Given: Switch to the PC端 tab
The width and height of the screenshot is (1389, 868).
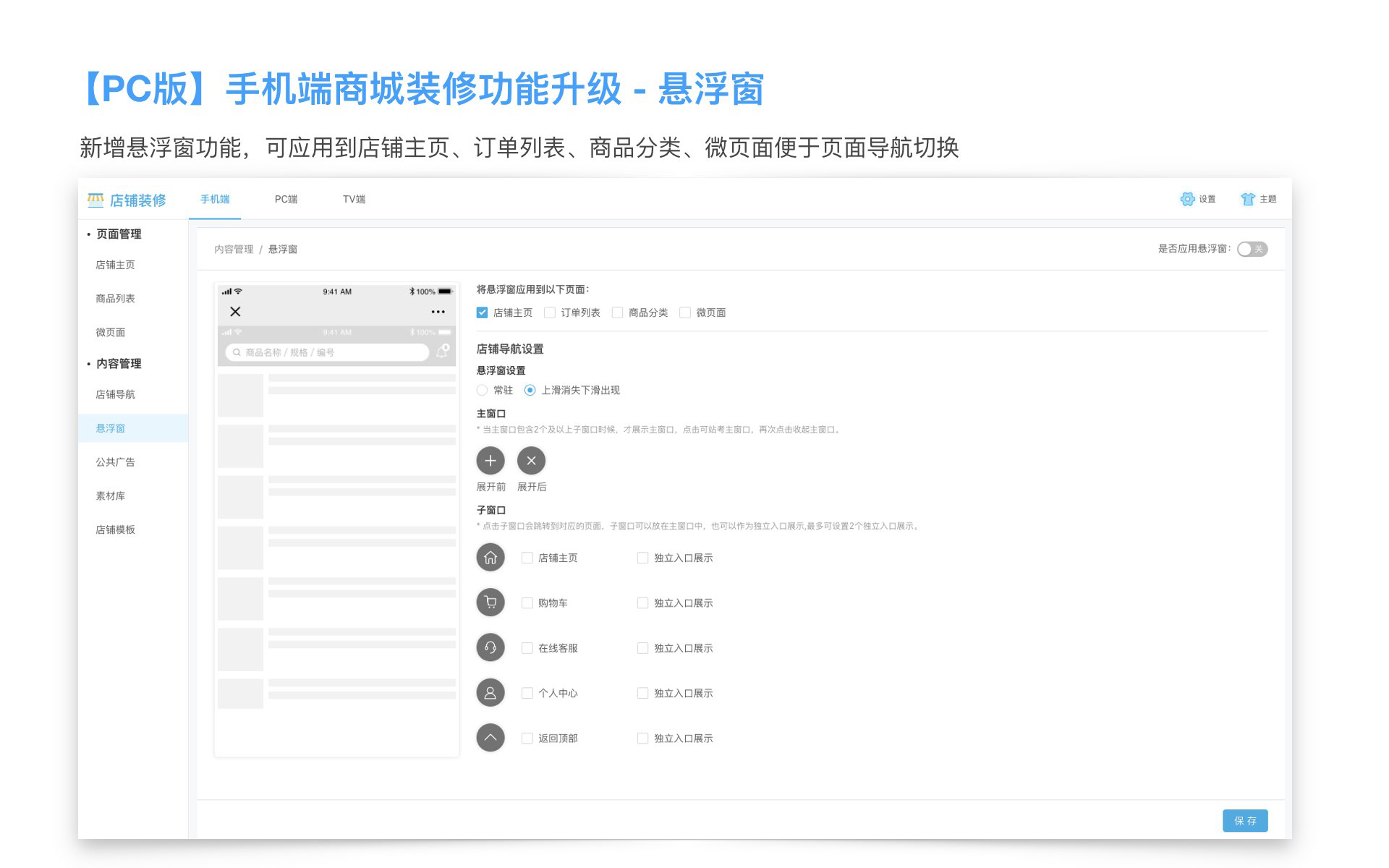Looking at the screenshot, I should pyautogui.click(x=286, y=199).
